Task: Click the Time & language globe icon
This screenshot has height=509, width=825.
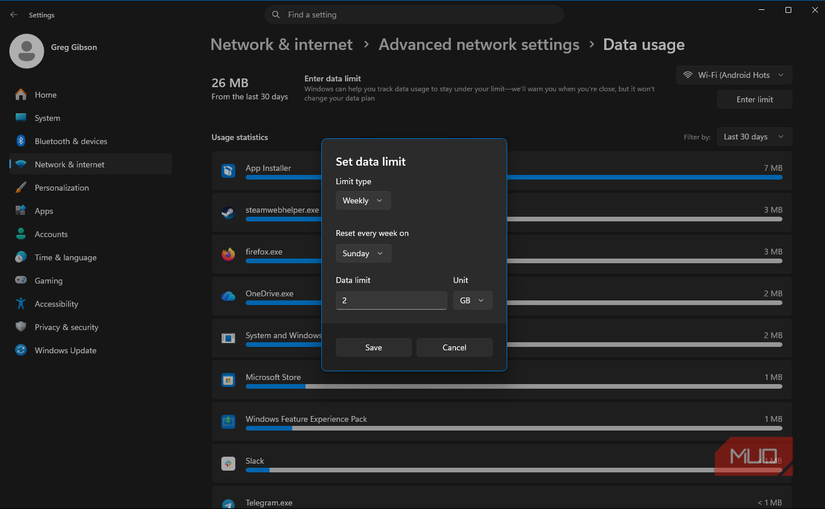Action: (x=21, y=257)
